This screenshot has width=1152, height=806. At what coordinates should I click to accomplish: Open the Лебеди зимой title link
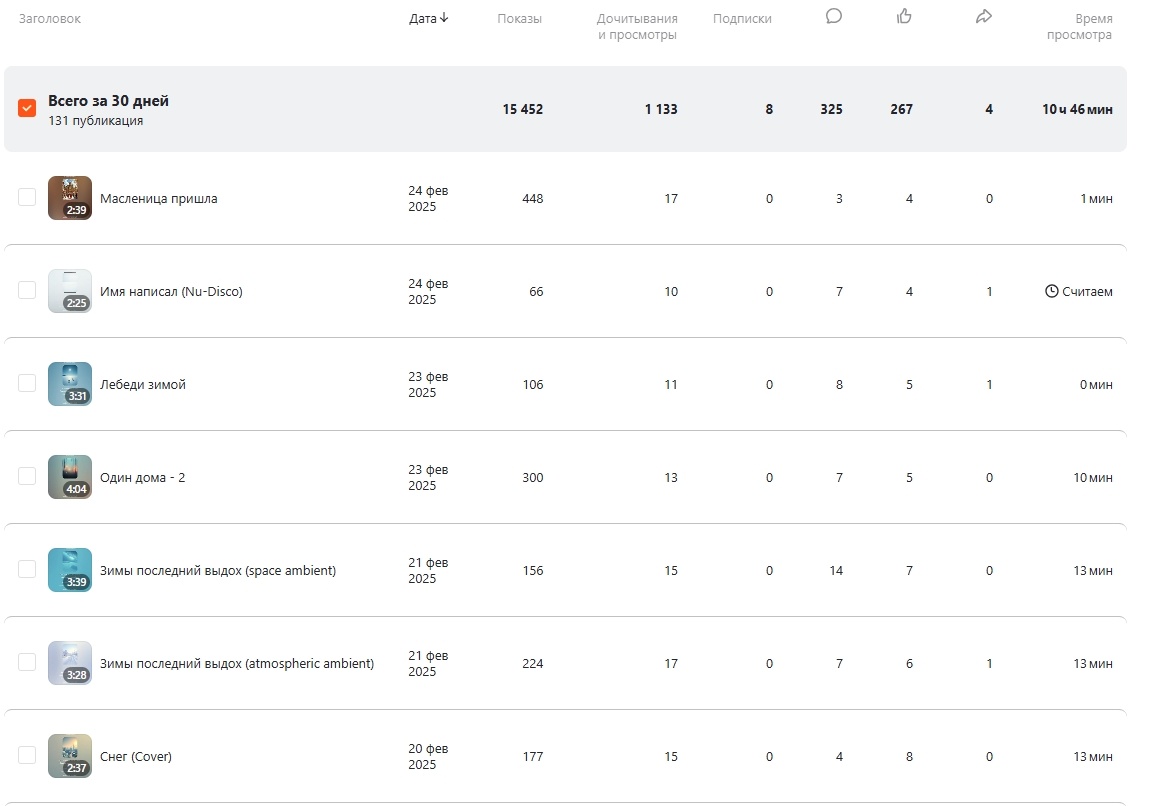click(x=143, y=385)
